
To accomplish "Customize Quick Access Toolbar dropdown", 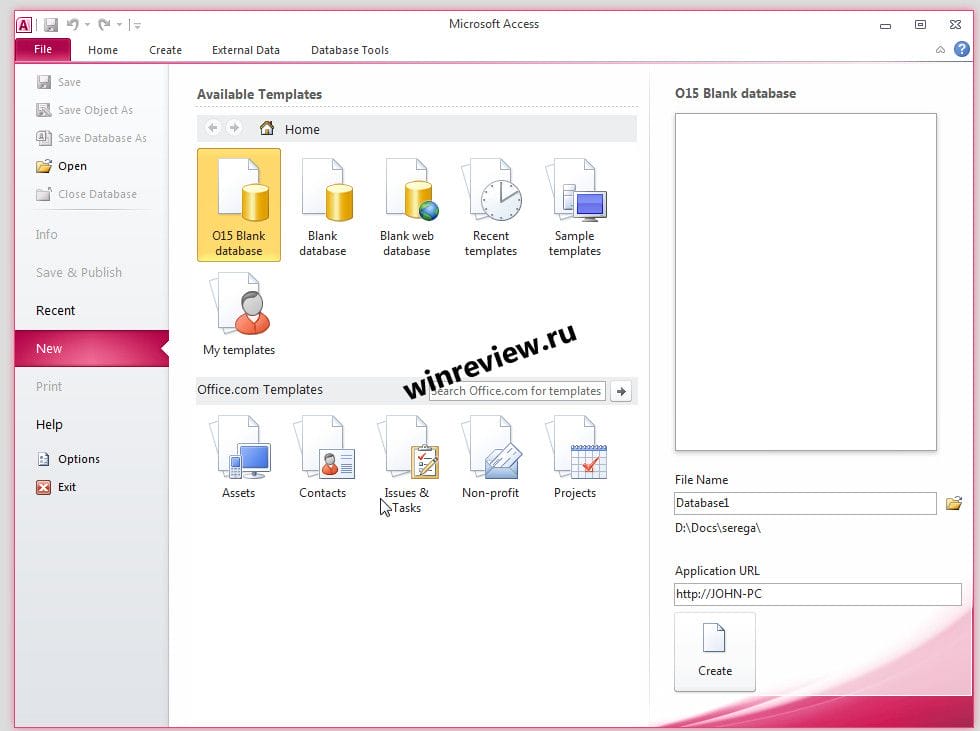I will pyautogui.click(x=137, y=25).
